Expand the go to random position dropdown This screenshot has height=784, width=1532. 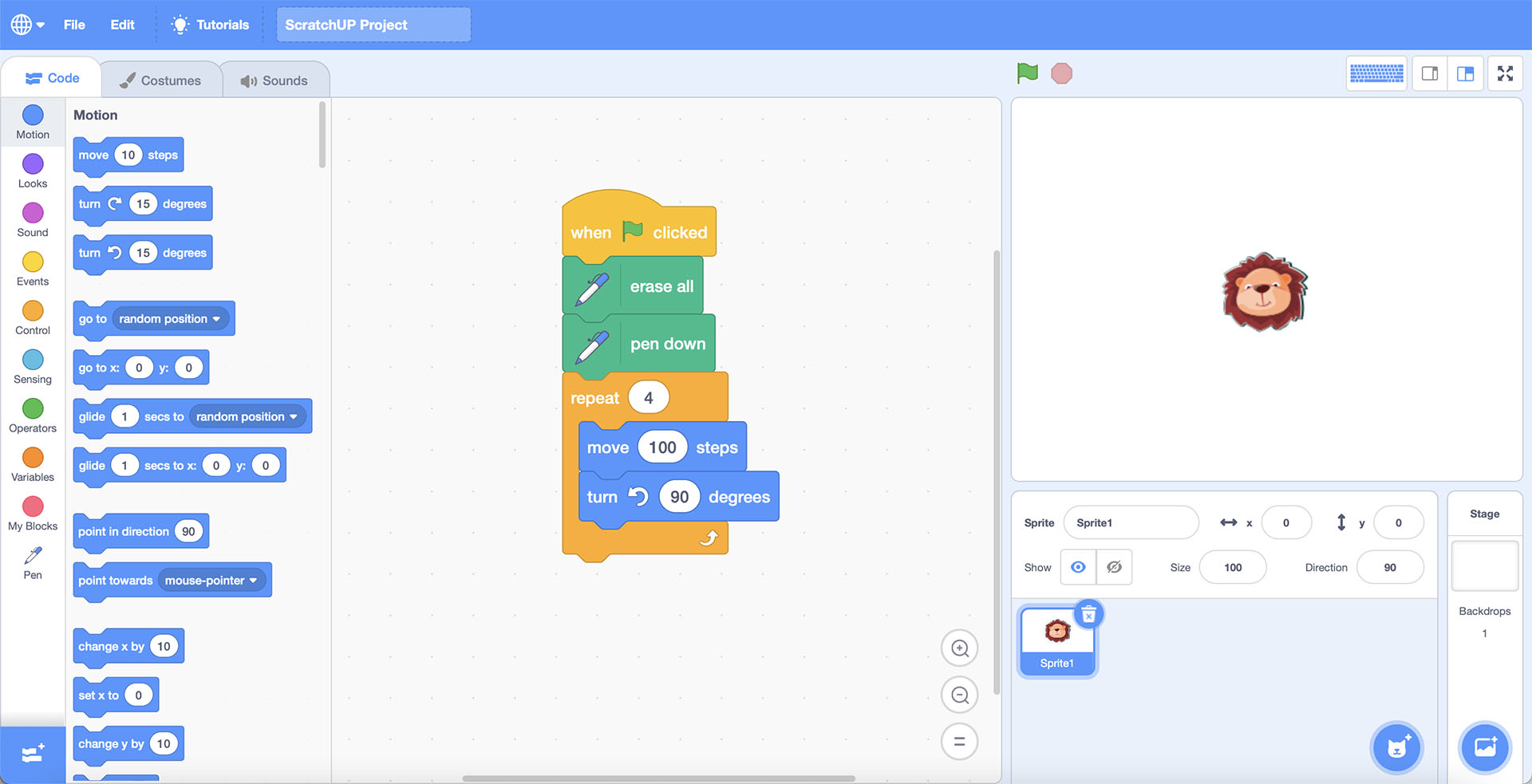click(216, 319)
